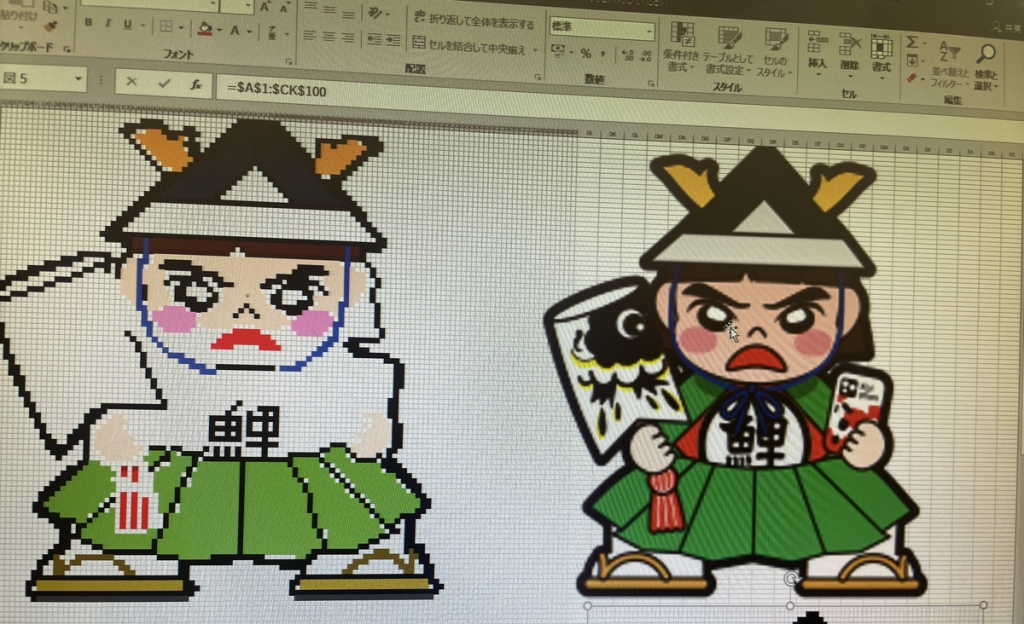
Task: Click the Fill down-arrow icon in editing group
Action: pos(912,61)
